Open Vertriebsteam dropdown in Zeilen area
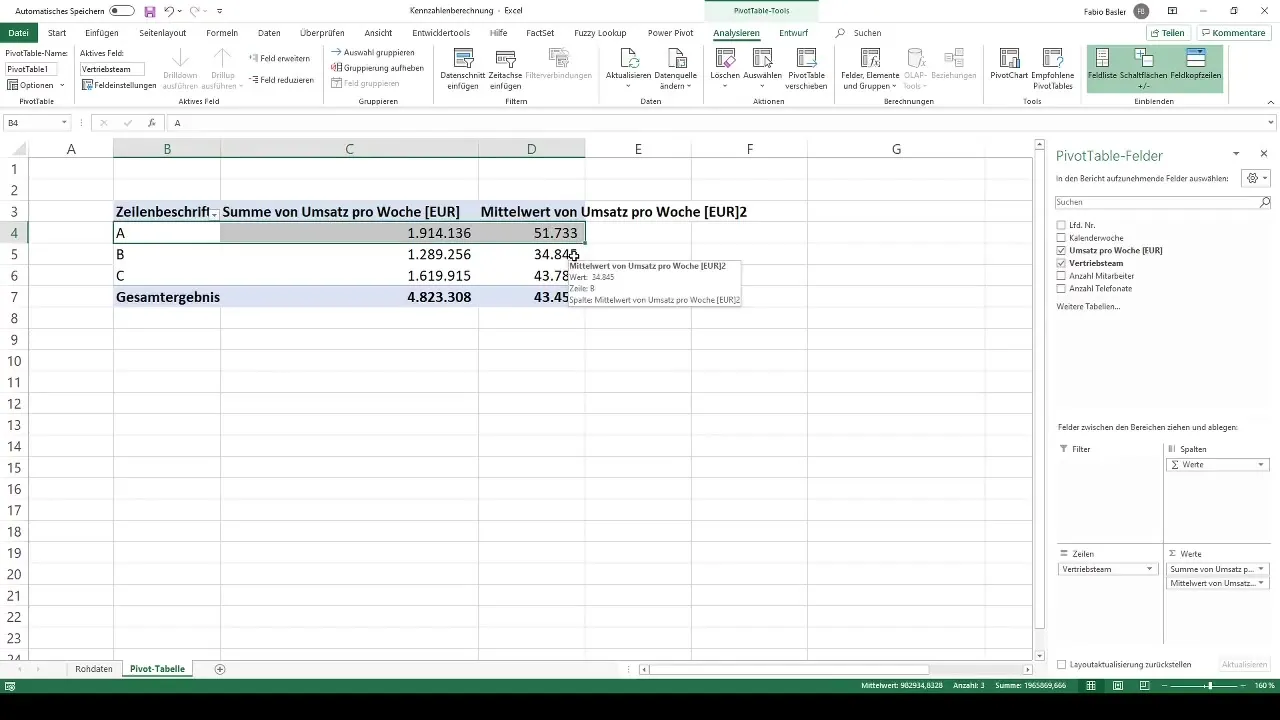Screen dimensions: 1280x720 click(x=1150, y=569)
